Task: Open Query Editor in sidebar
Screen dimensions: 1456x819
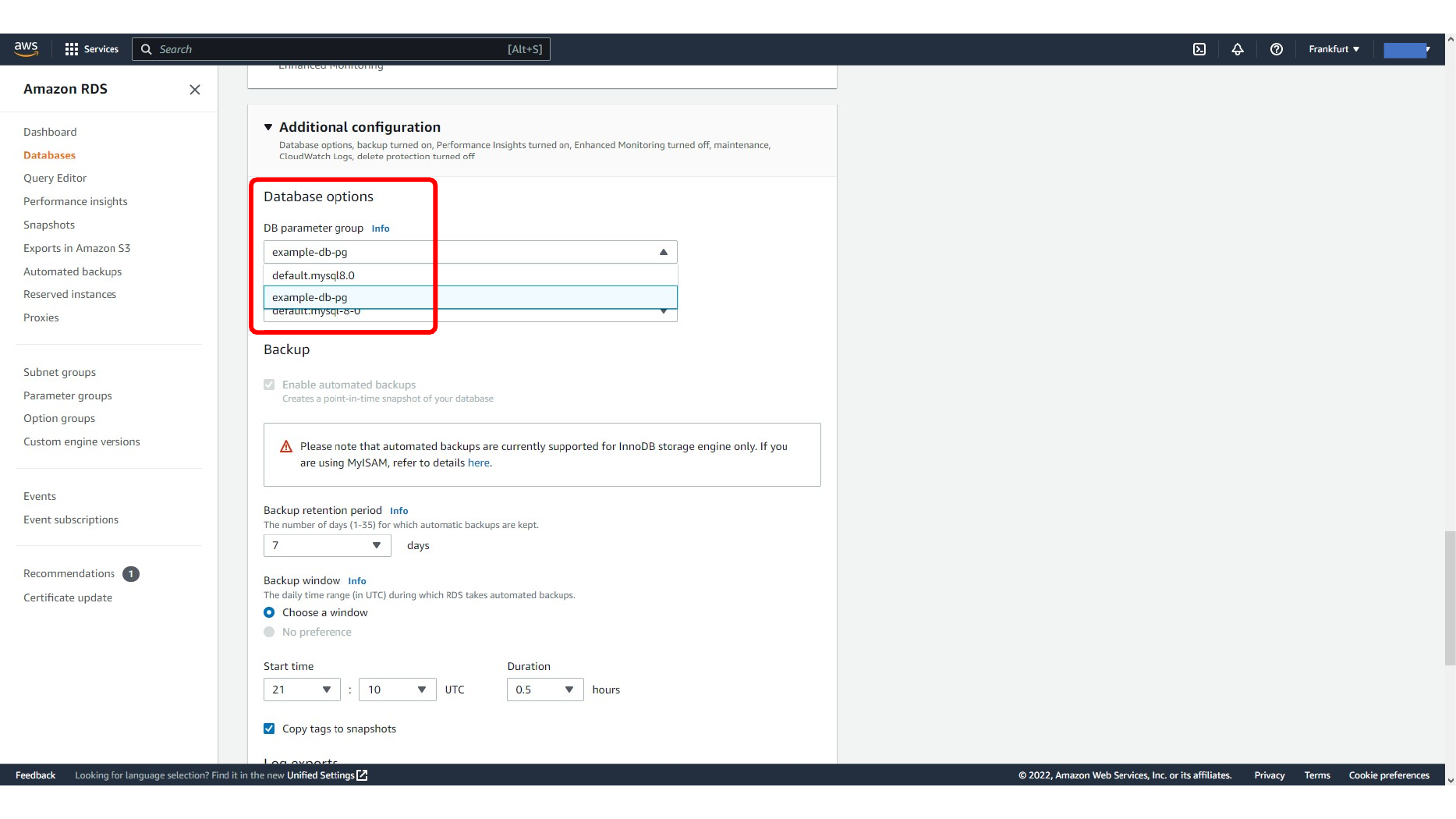Action: pyautogui.click(x=55, y=178)
